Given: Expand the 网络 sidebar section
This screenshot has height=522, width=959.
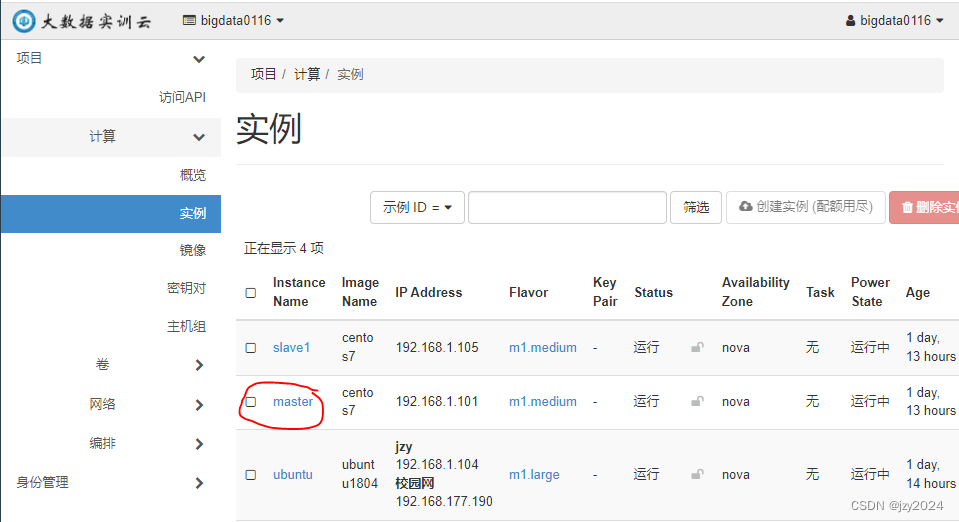Looking at the screenshot, I should (111, 404).
